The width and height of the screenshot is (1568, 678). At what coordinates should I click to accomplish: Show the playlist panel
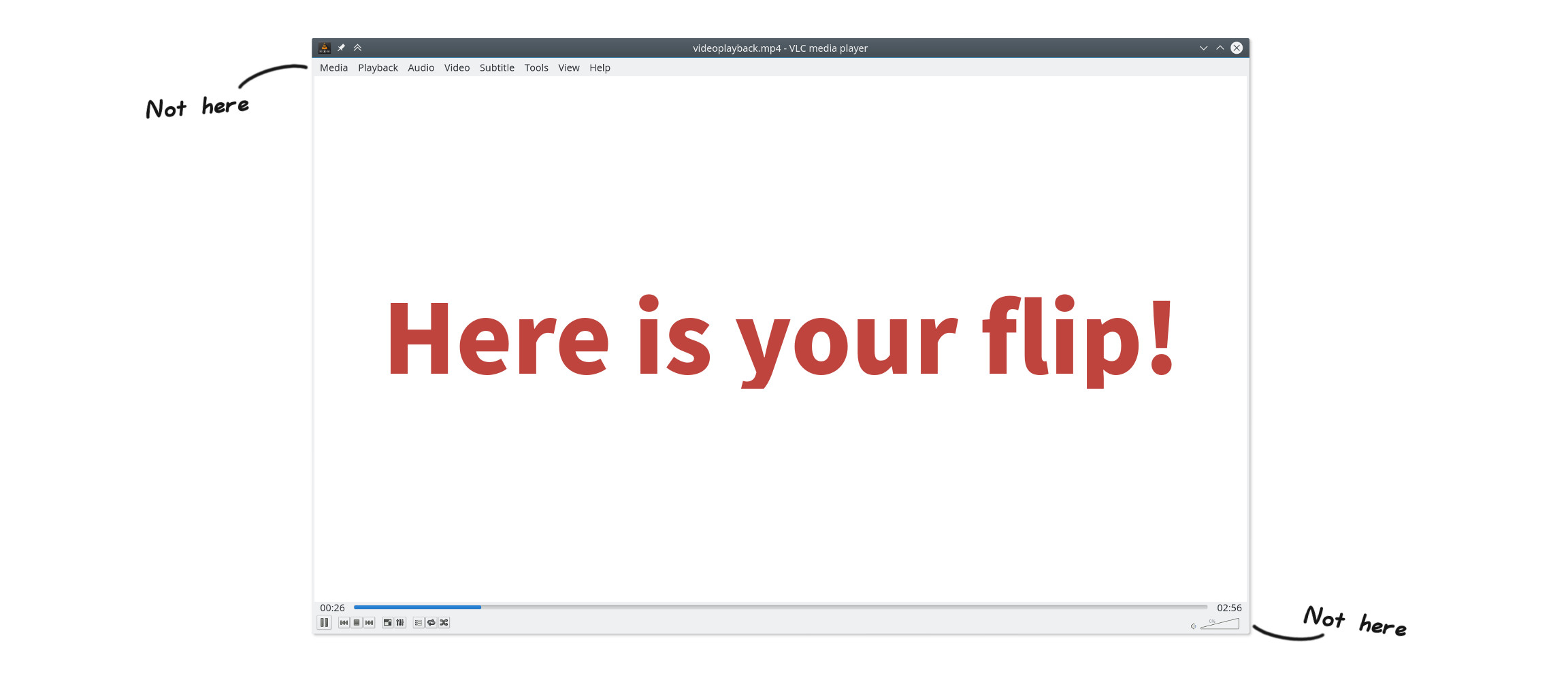point(419,623)
